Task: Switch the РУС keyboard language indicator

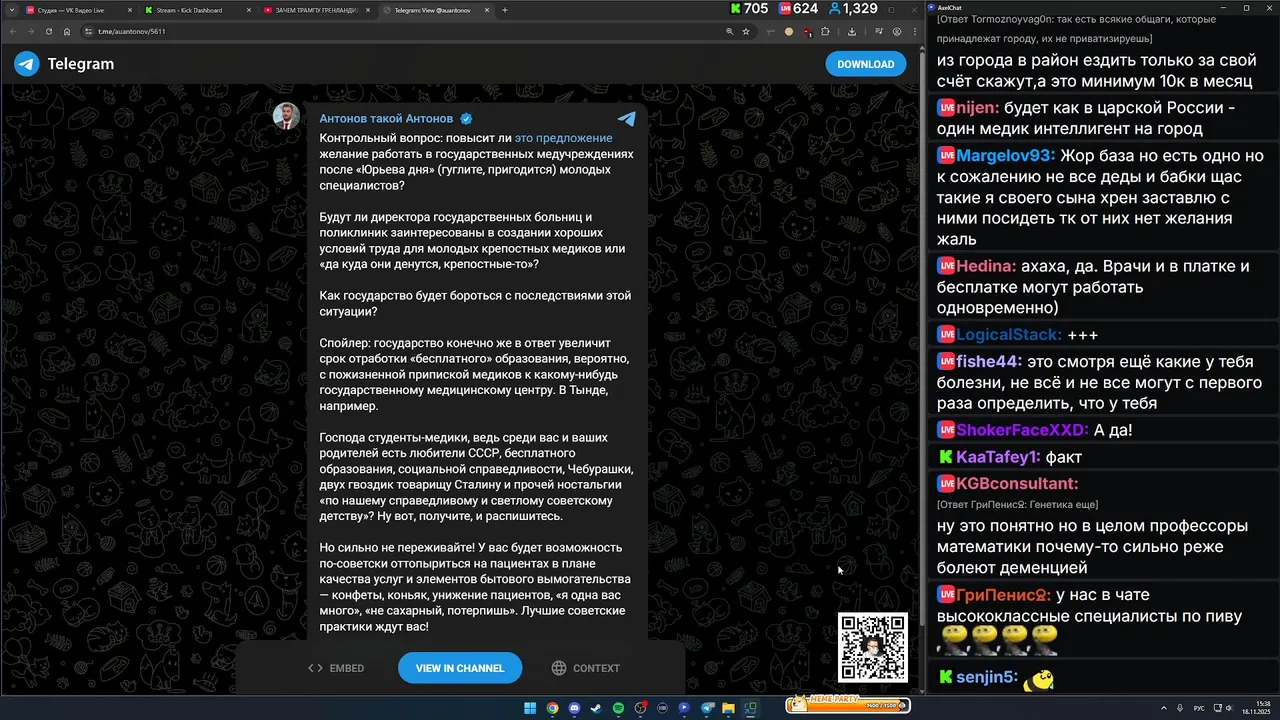Action: (1199, 708)
